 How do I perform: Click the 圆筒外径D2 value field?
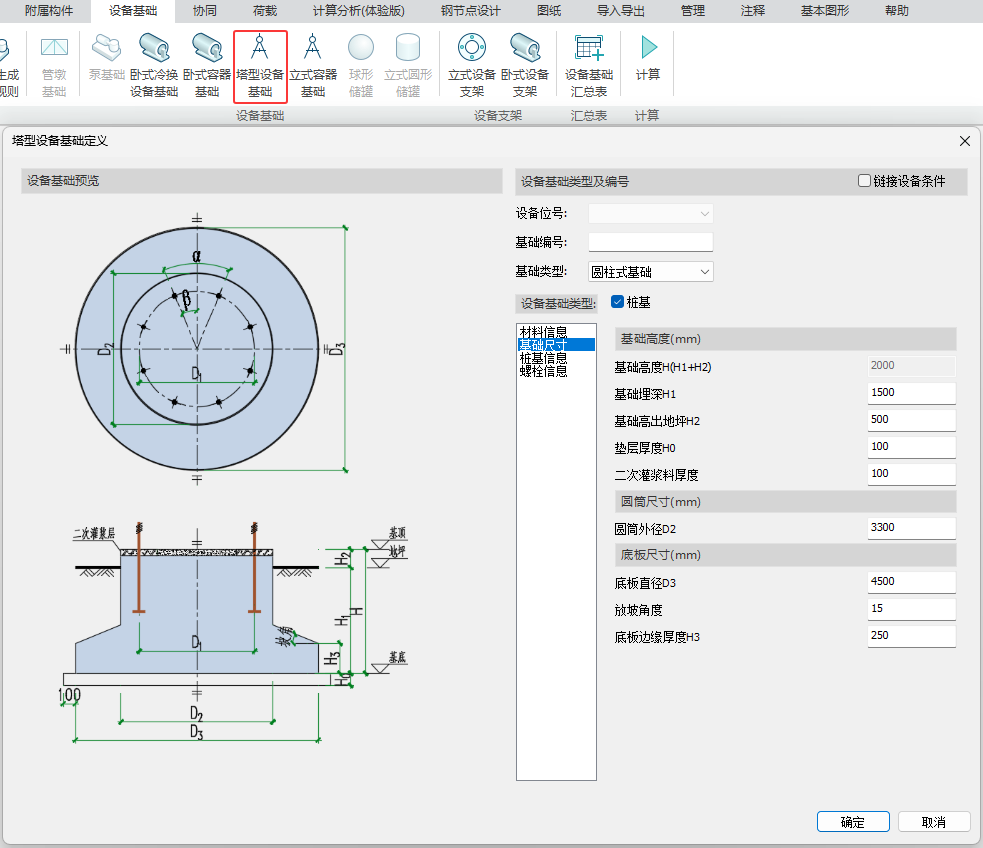pyautogui.click(x=911, y=528)
